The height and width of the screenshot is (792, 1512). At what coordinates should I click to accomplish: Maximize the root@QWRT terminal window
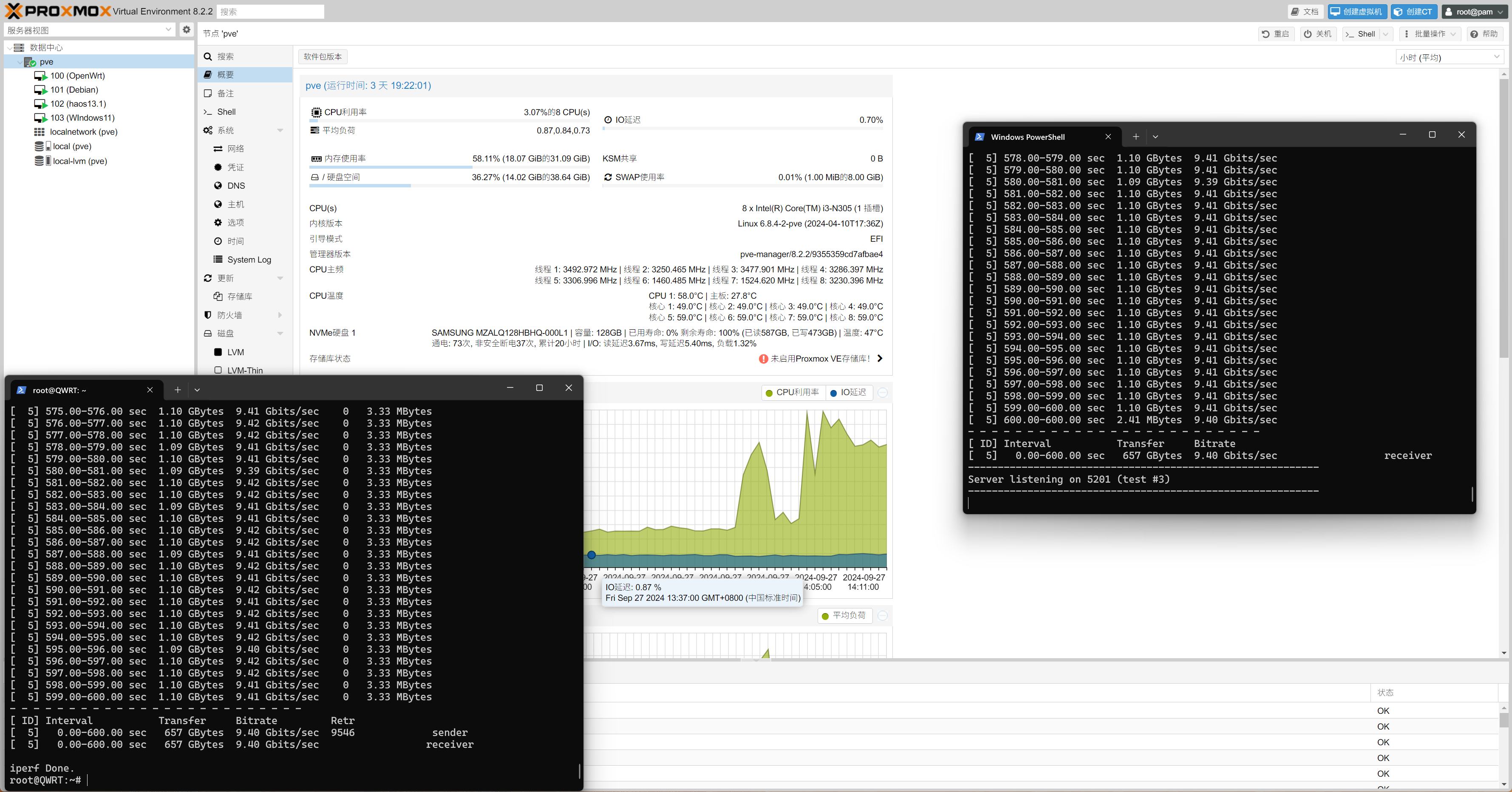coord(539,388)
